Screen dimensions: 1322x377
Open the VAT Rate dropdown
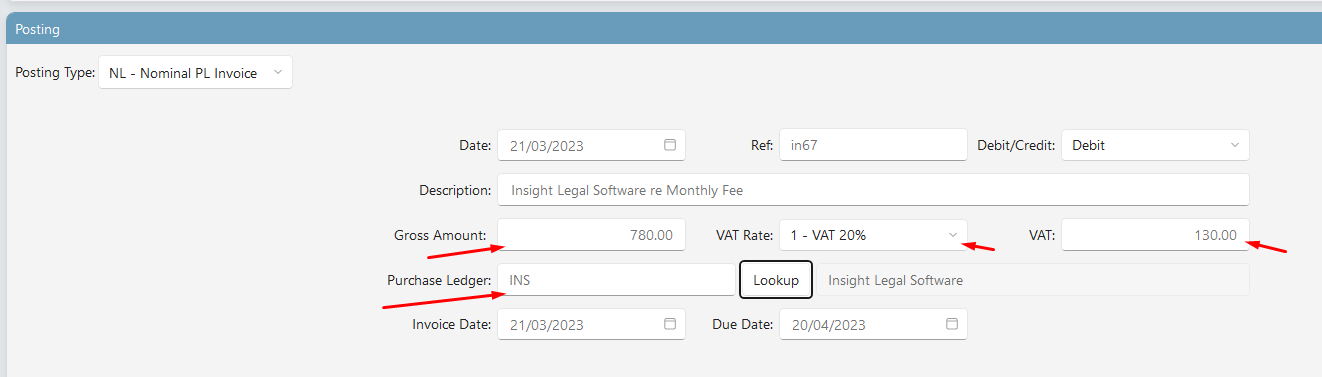point(873,235)
